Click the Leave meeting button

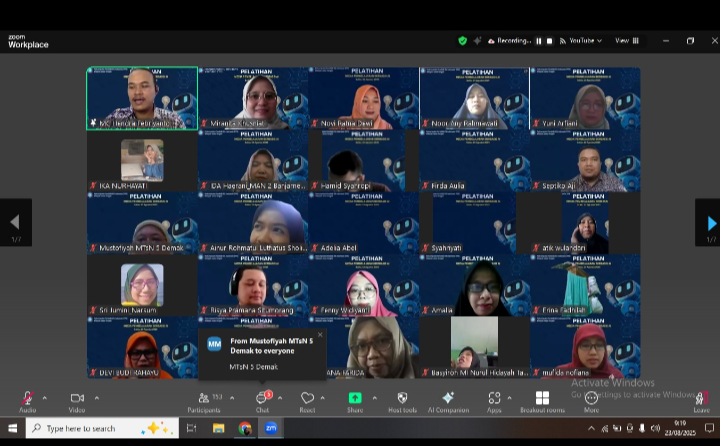[x=701, y=400]
